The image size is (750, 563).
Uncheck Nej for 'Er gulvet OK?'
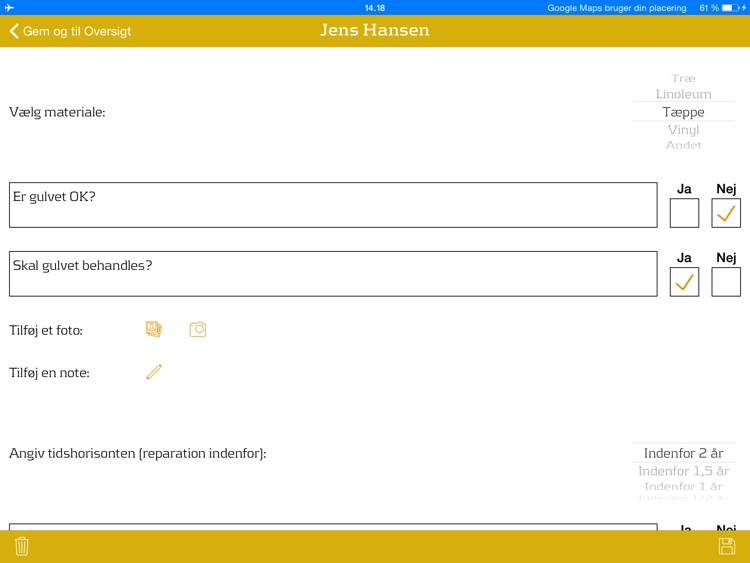point(726,213)
